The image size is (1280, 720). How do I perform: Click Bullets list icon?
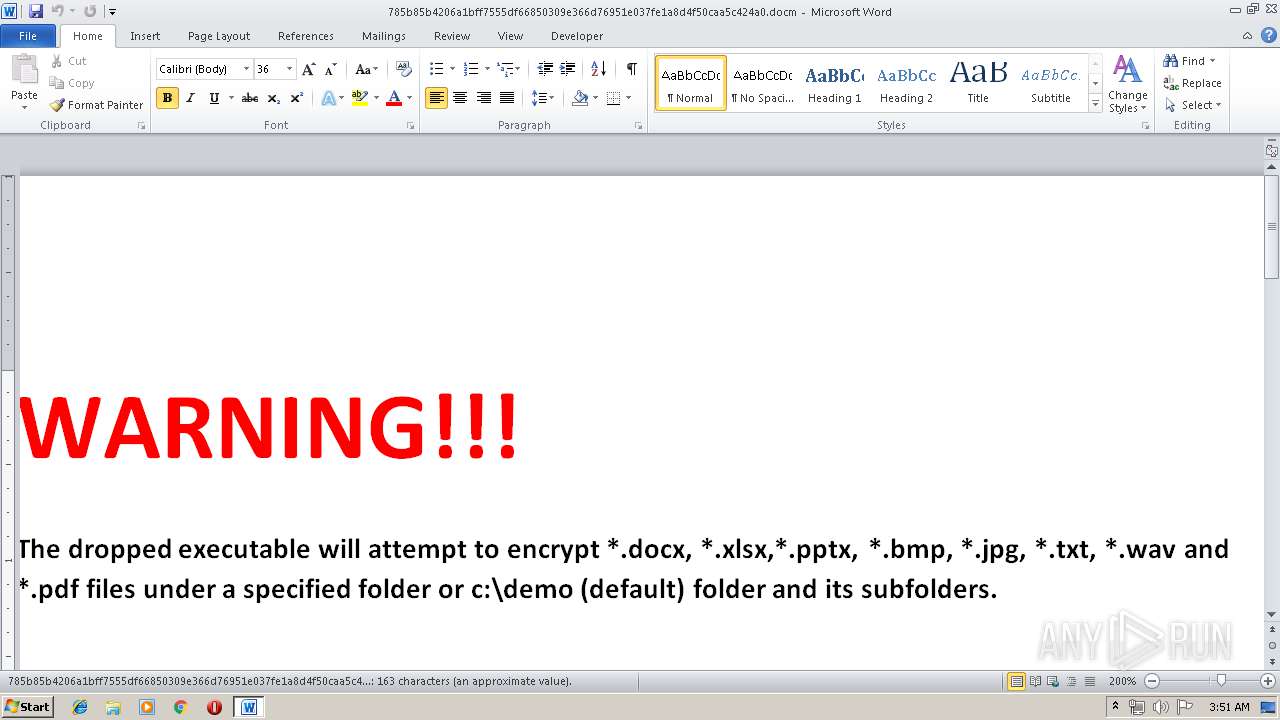(x=436, y=69)
